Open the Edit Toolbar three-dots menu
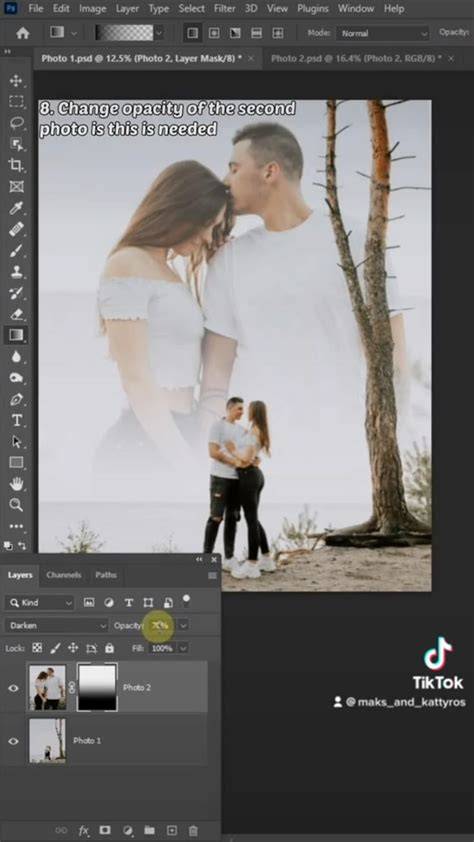 (x=16, y=526)
